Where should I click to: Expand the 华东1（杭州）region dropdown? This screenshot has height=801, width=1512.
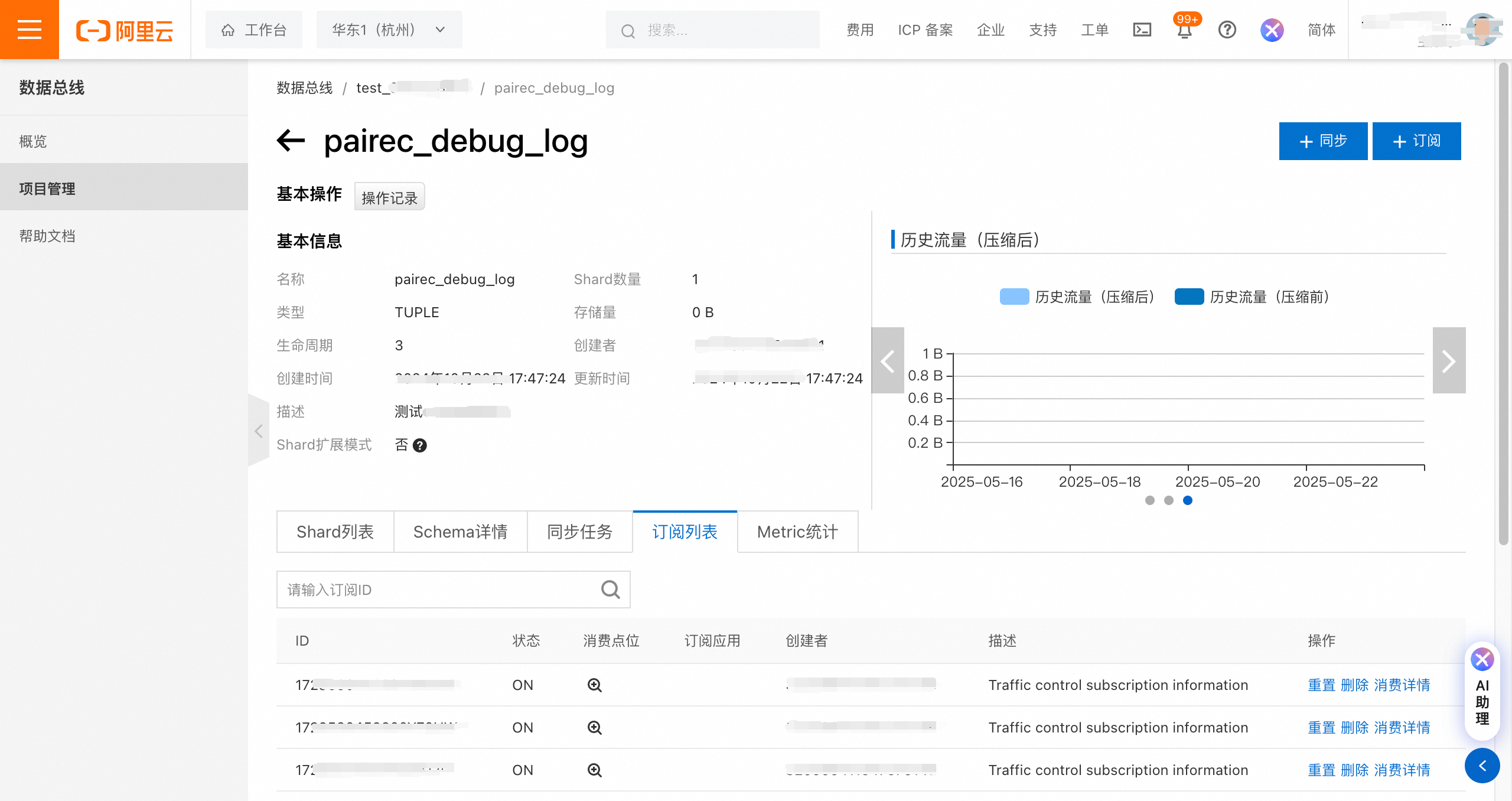pos(389,30)
